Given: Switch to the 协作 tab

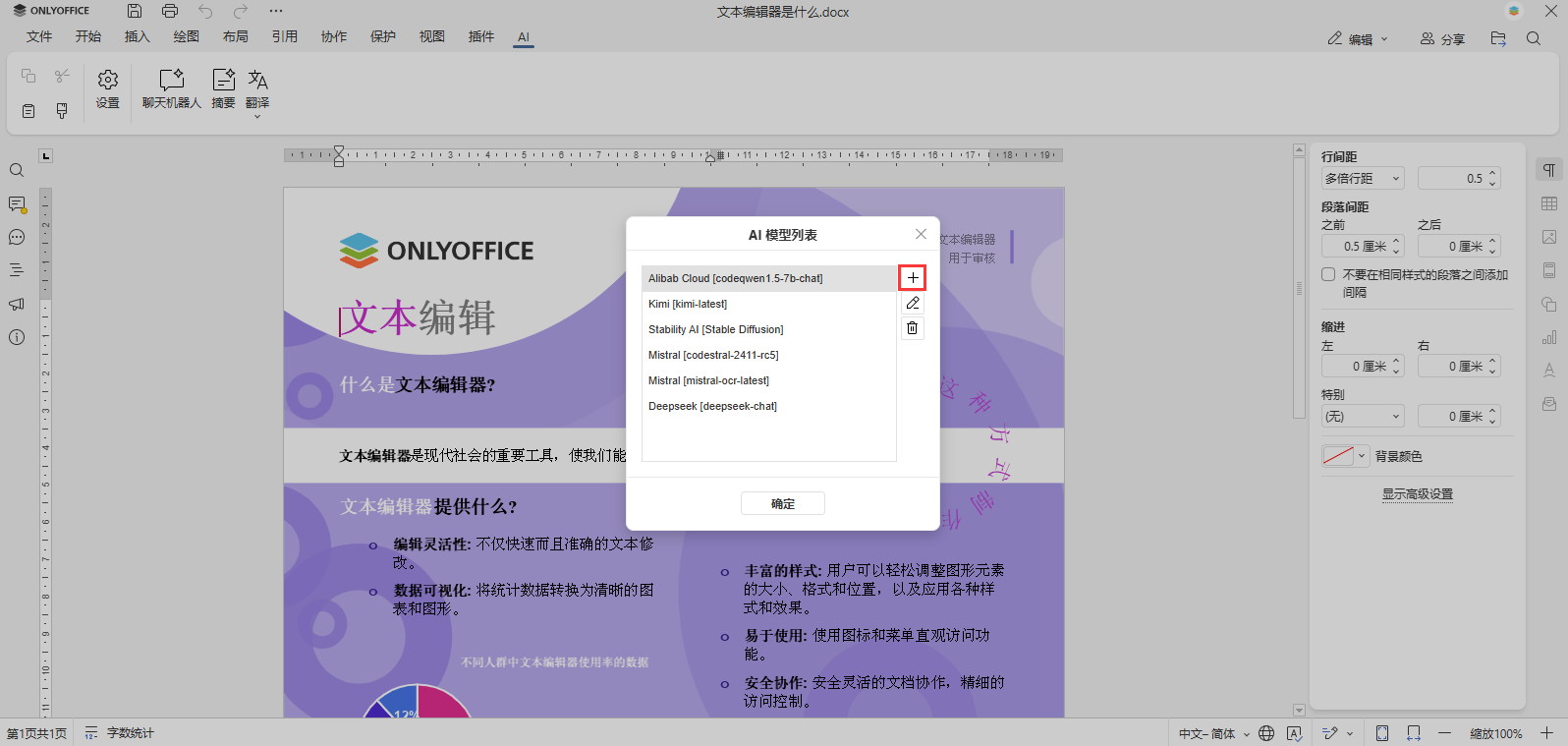Looking at the screenshot, I should (334, 36).
